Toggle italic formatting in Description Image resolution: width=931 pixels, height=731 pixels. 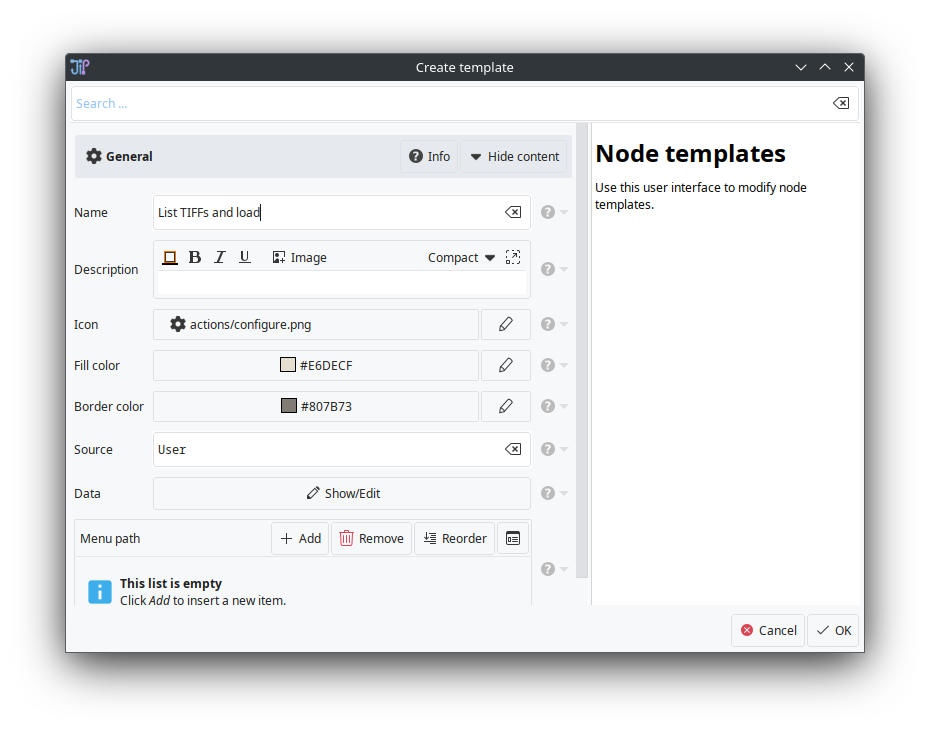[220, 257]
